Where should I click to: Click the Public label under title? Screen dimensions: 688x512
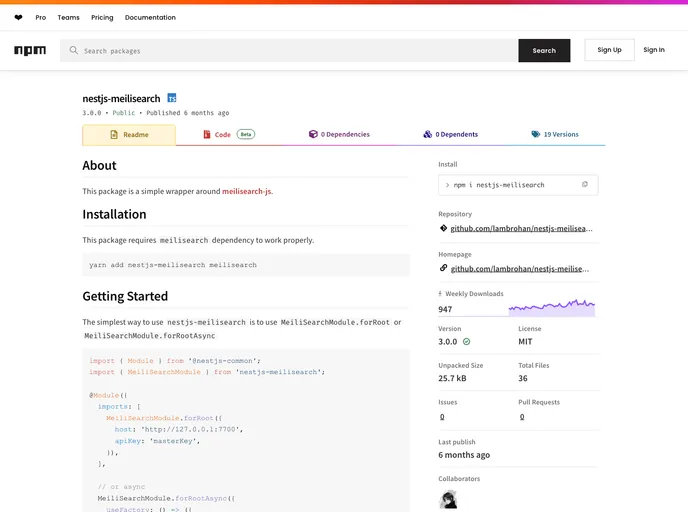(x=124, y=113)
